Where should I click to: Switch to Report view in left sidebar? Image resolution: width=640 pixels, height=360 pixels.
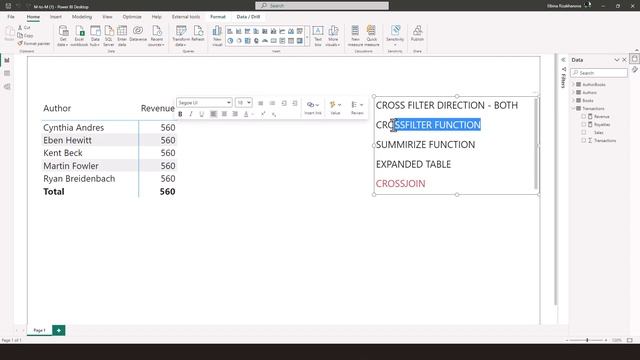tap(7, 60)
